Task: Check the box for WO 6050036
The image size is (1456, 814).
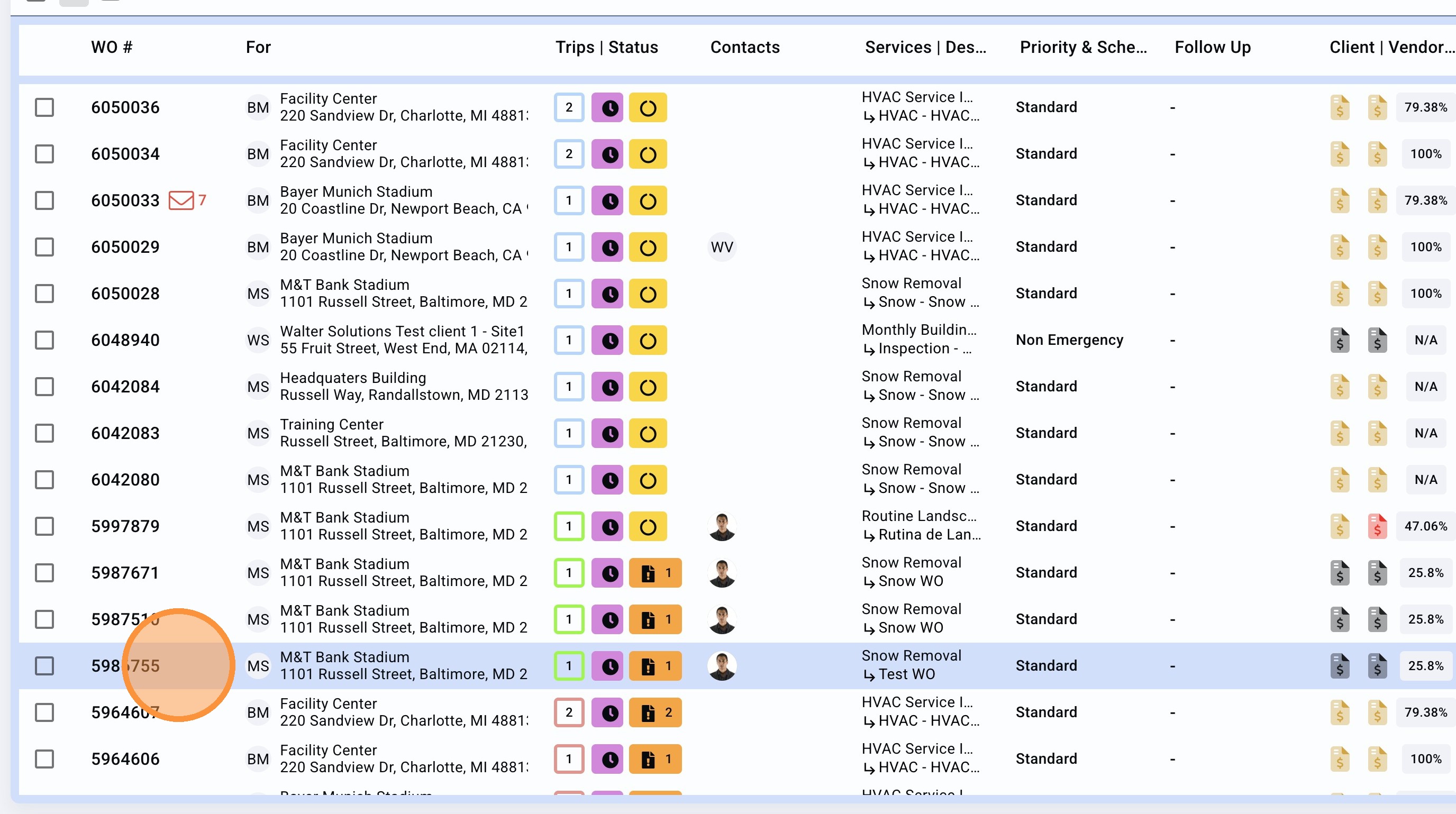Action: [44, 108]
